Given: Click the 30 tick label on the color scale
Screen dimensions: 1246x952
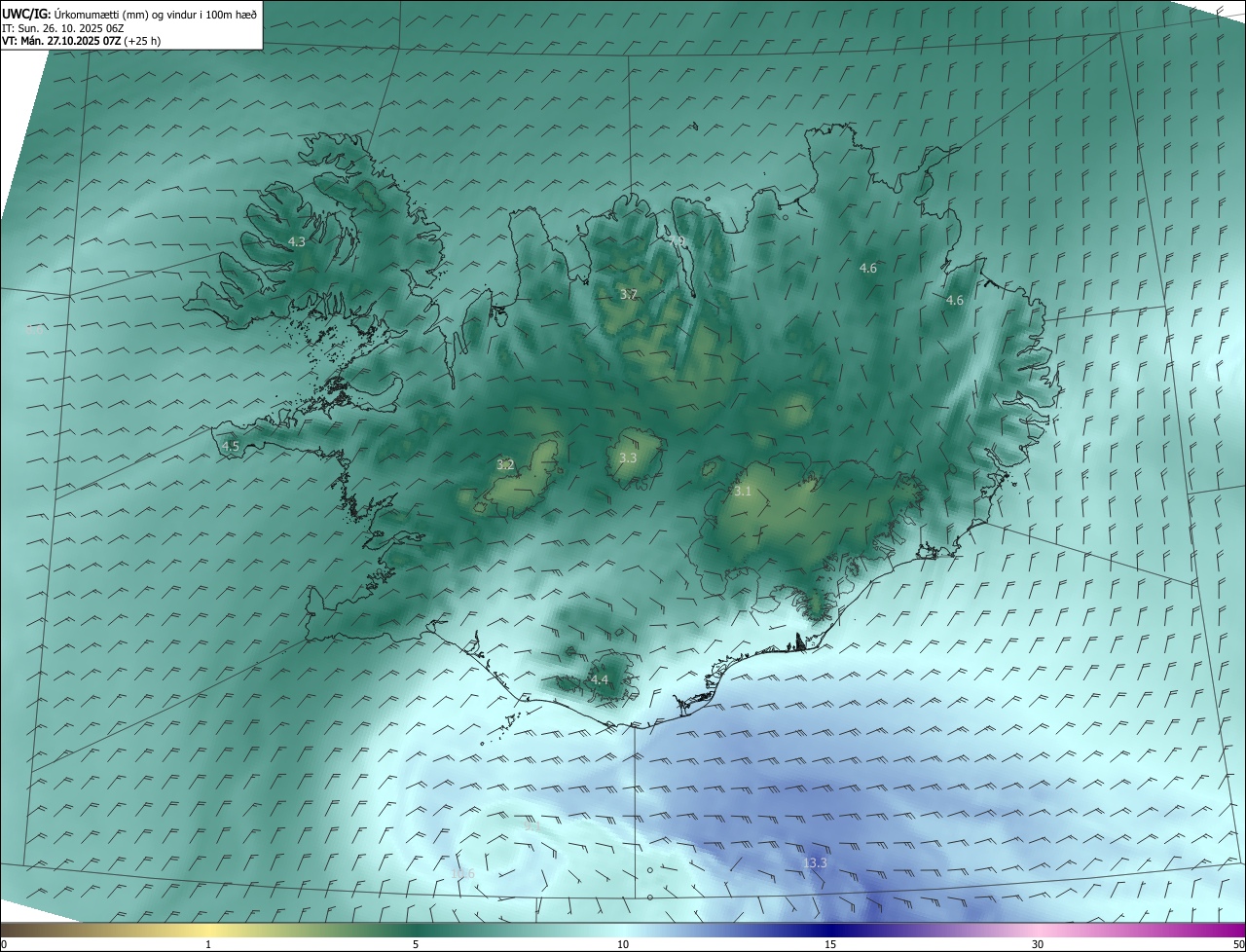Looking at the screenshot, I should pyautogui.click(x=1038, y=944).
